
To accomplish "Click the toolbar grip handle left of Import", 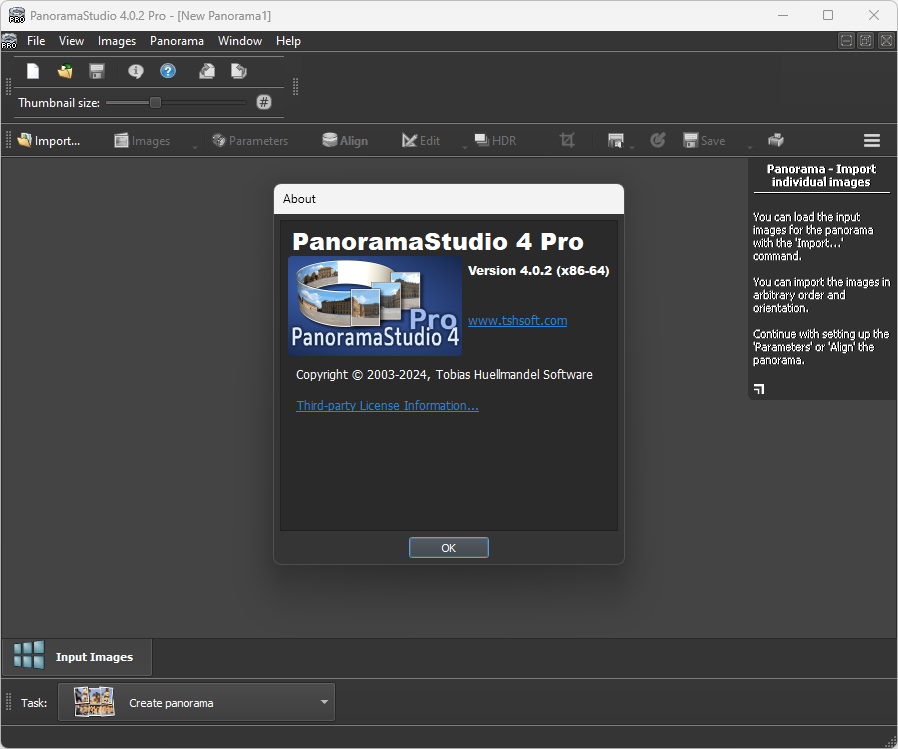I will (x=9, y=140).
